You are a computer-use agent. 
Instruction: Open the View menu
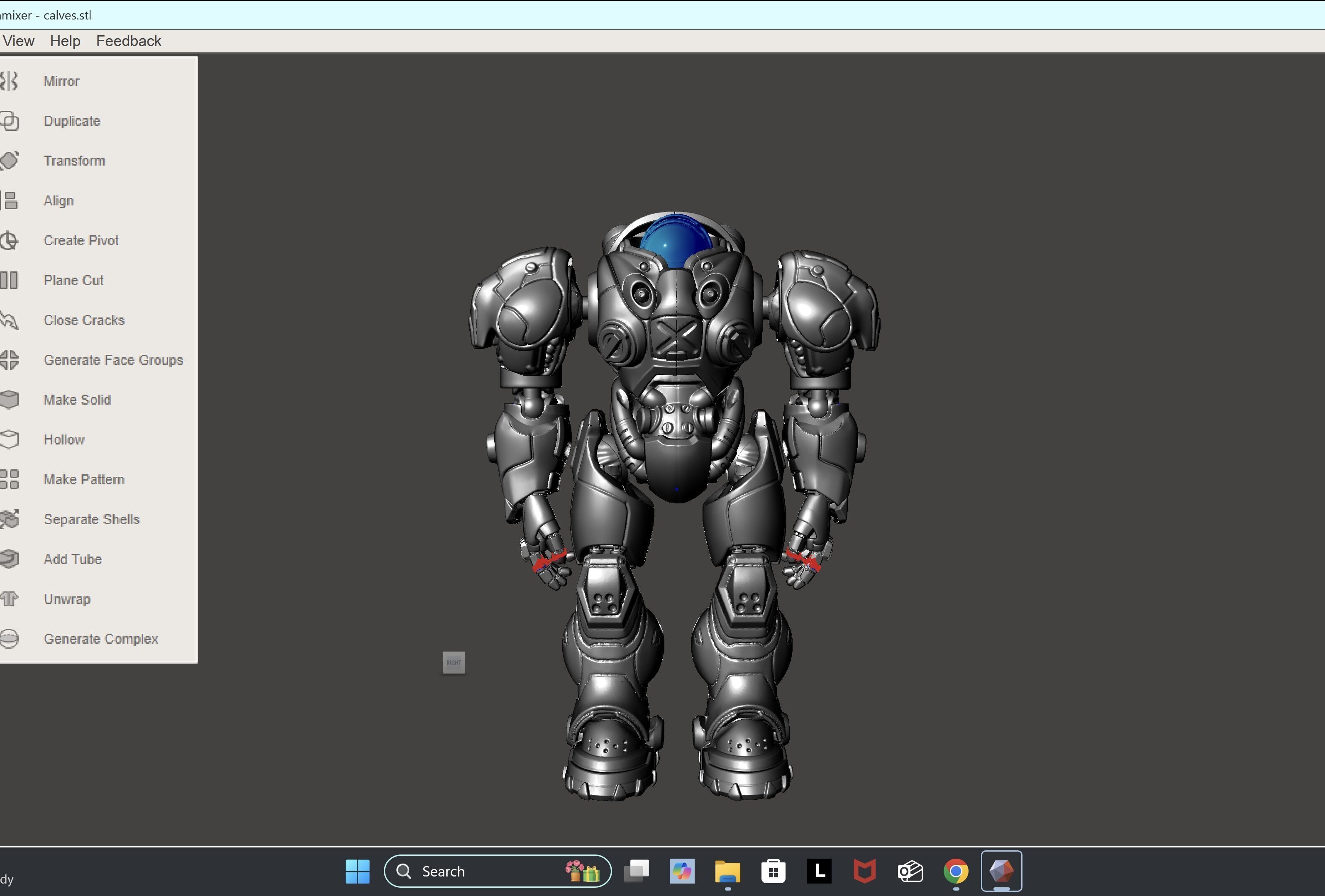(x=19, y=41)
